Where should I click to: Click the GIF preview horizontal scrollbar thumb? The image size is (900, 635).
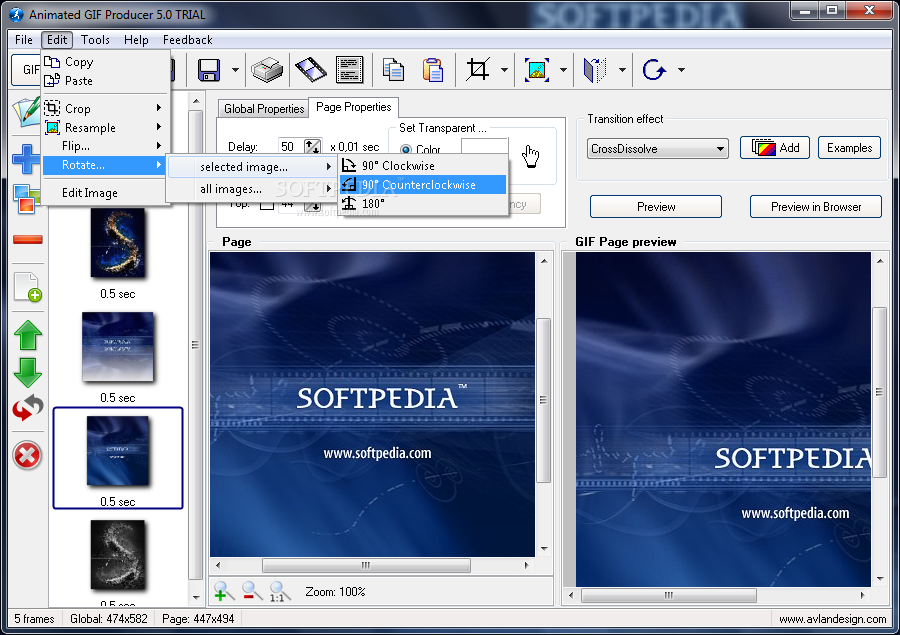pyautogui.click(x=669, y=595)
